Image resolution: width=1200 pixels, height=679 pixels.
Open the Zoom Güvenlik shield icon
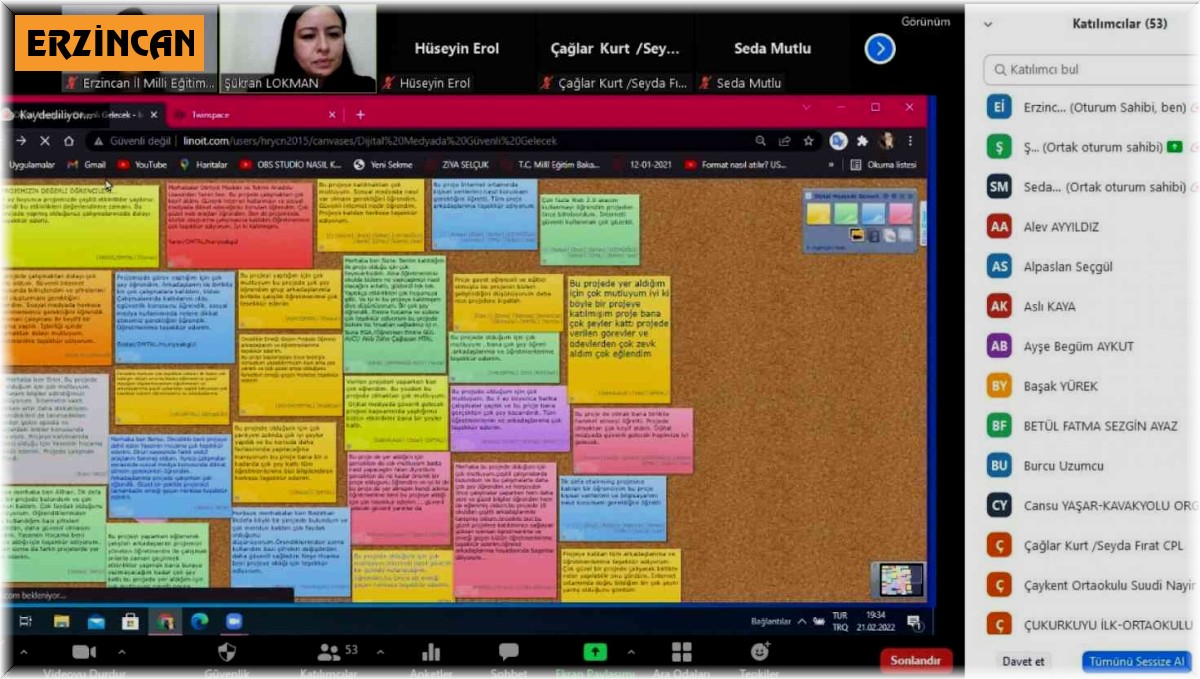[x=227, y=653]
